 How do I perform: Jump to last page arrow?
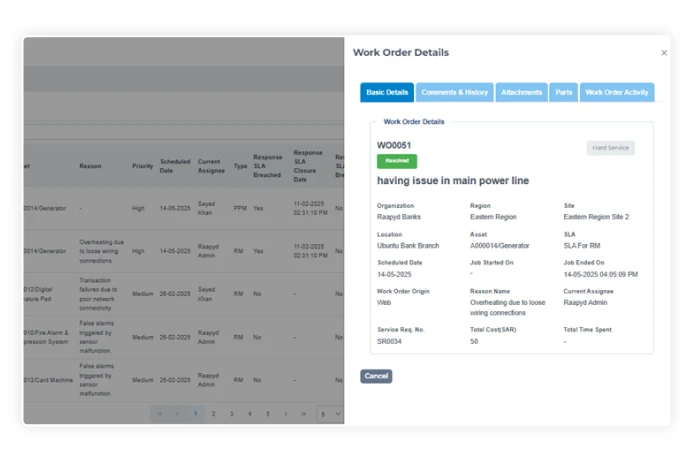click(x=304, y=413)
